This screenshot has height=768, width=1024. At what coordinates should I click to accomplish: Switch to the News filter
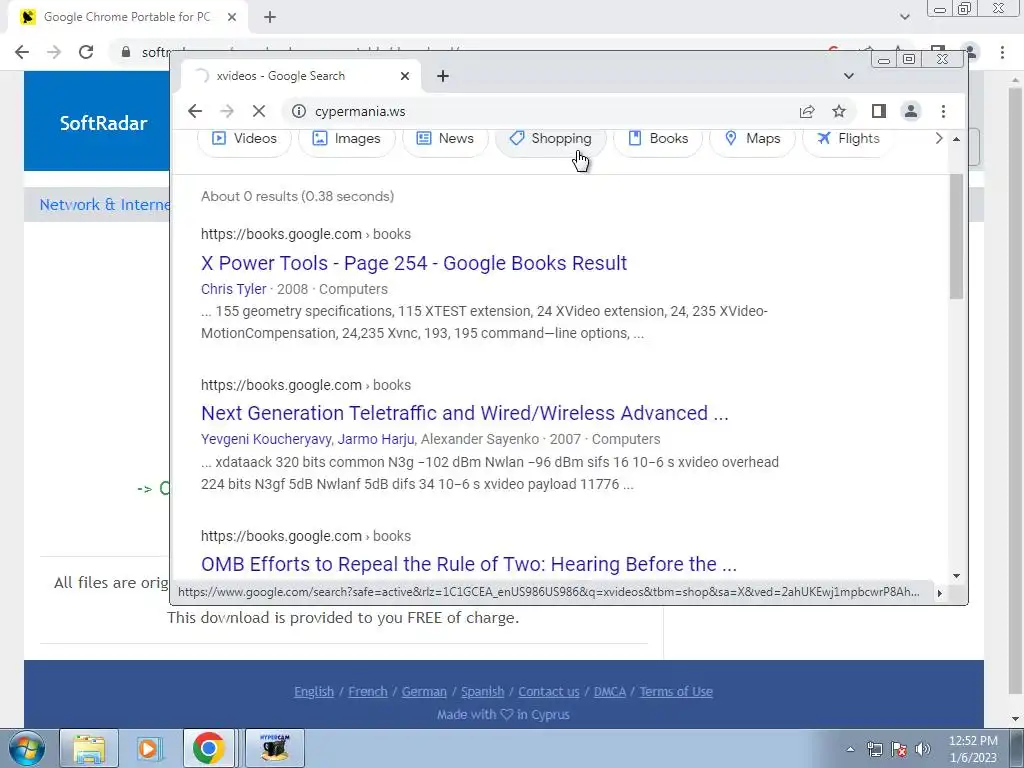point(445,138)
